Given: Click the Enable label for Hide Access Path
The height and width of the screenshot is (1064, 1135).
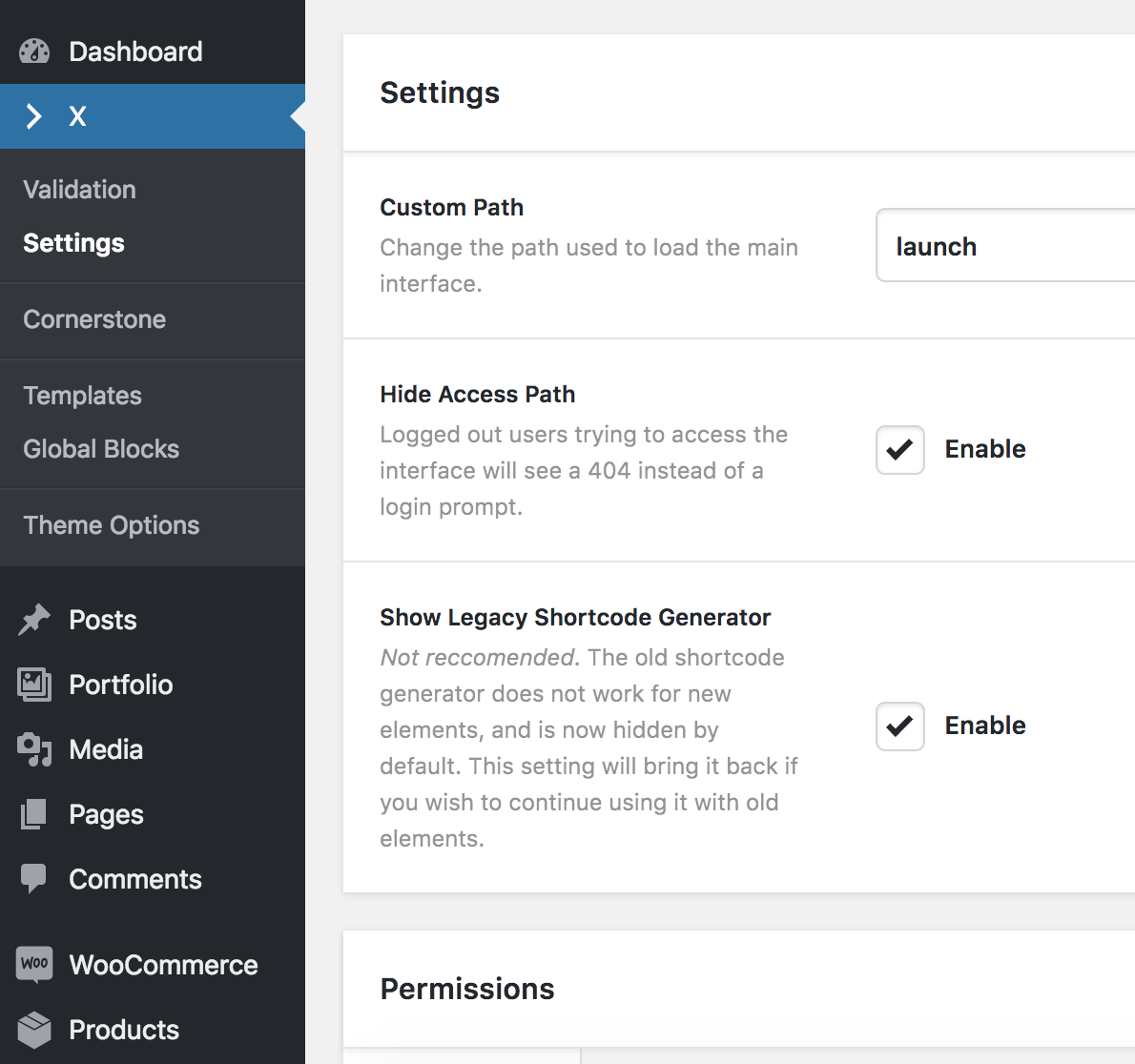Looking at the screenshot, I should (985, 449).
